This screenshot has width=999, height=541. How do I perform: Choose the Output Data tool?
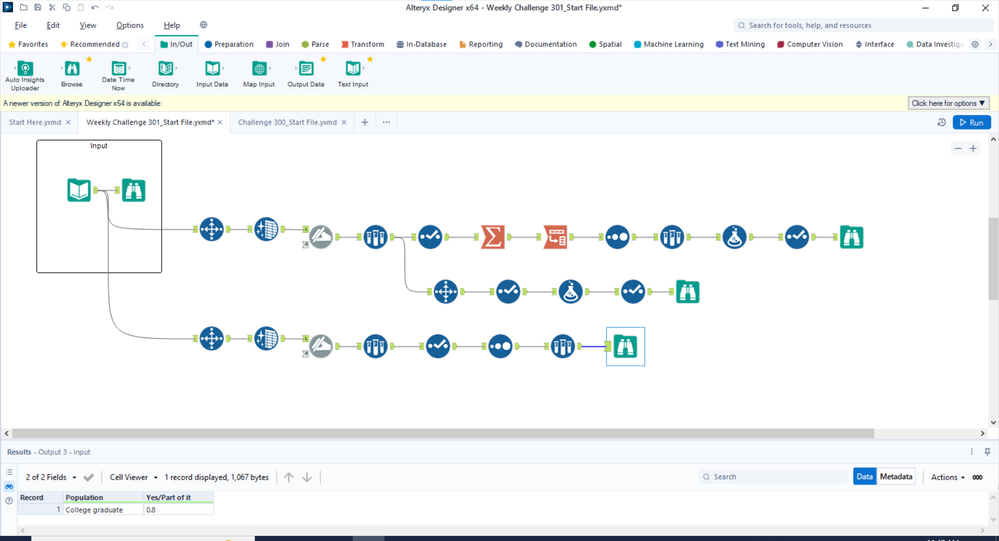pyautogui.click(x=306, y=74)
